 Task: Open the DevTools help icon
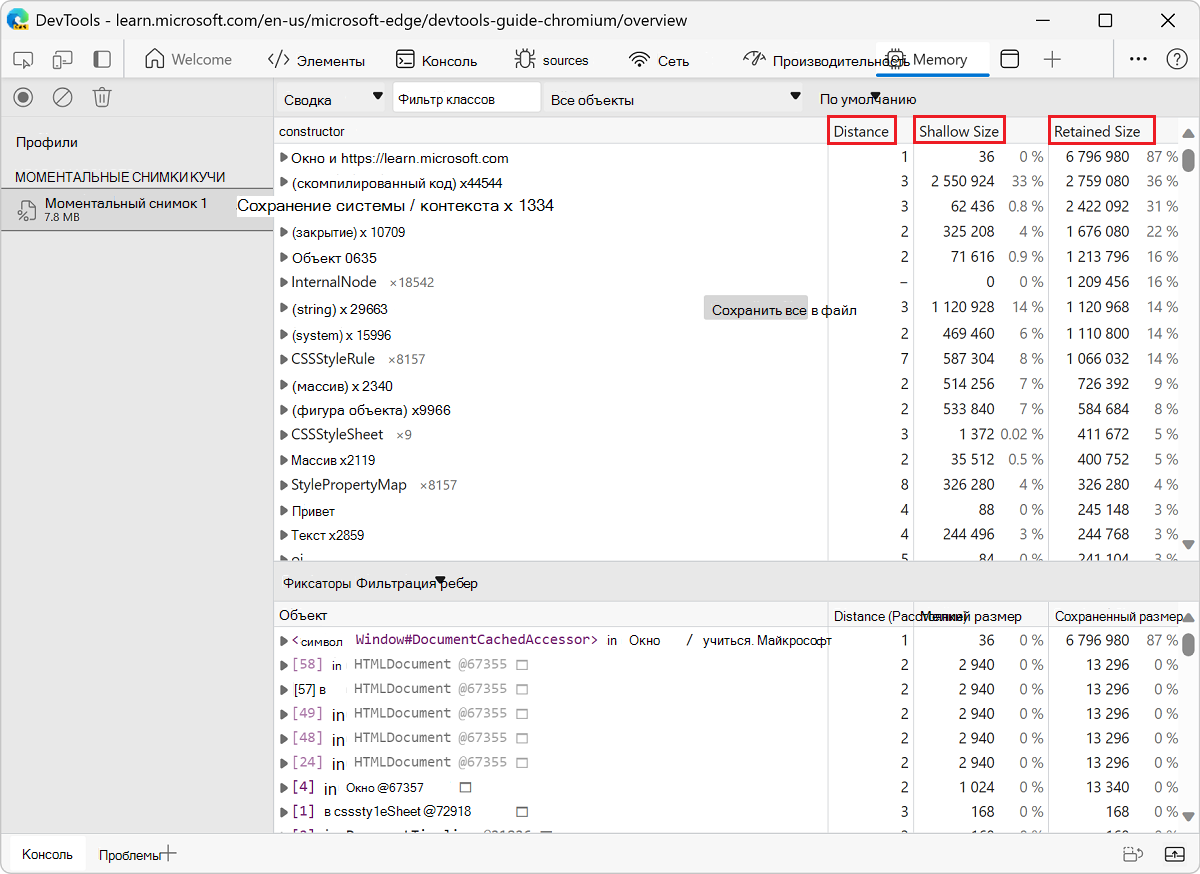[x=1177, y=59]
